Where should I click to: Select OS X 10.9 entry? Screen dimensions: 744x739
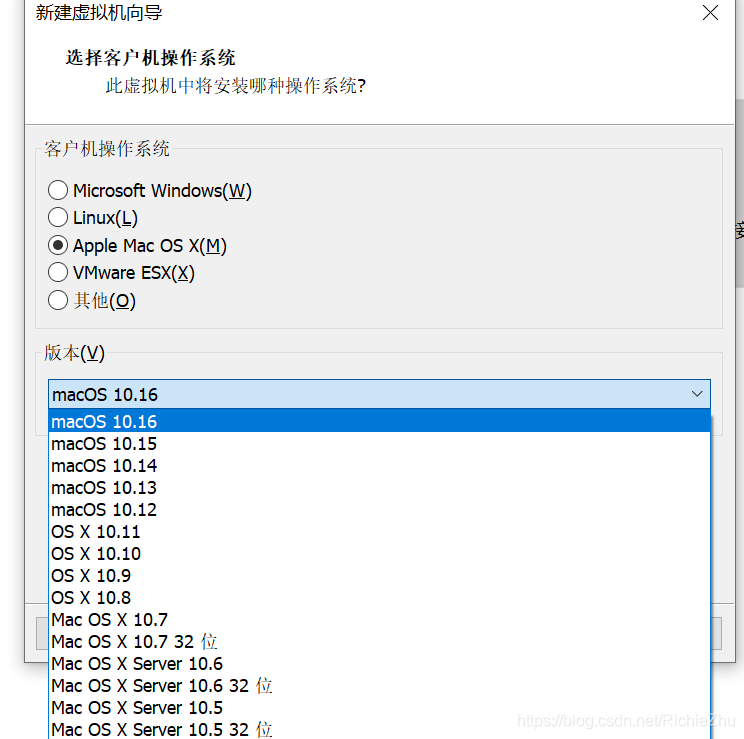click(379, 576)
